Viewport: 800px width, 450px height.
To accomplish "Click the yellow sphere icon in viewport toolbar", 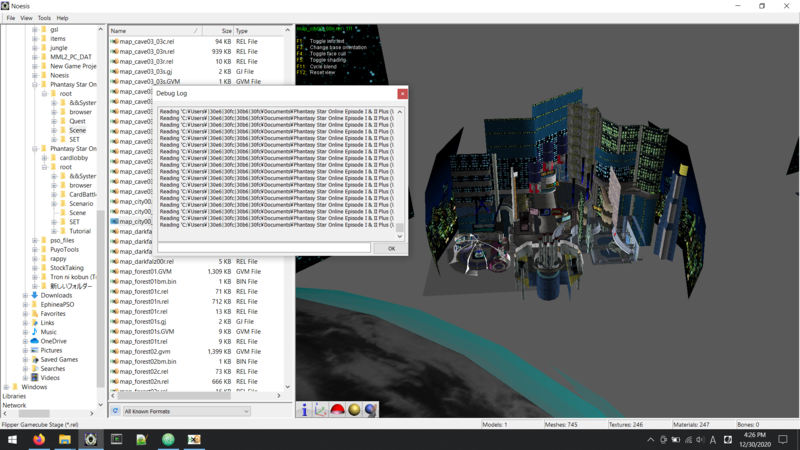I will coord(354,410).
